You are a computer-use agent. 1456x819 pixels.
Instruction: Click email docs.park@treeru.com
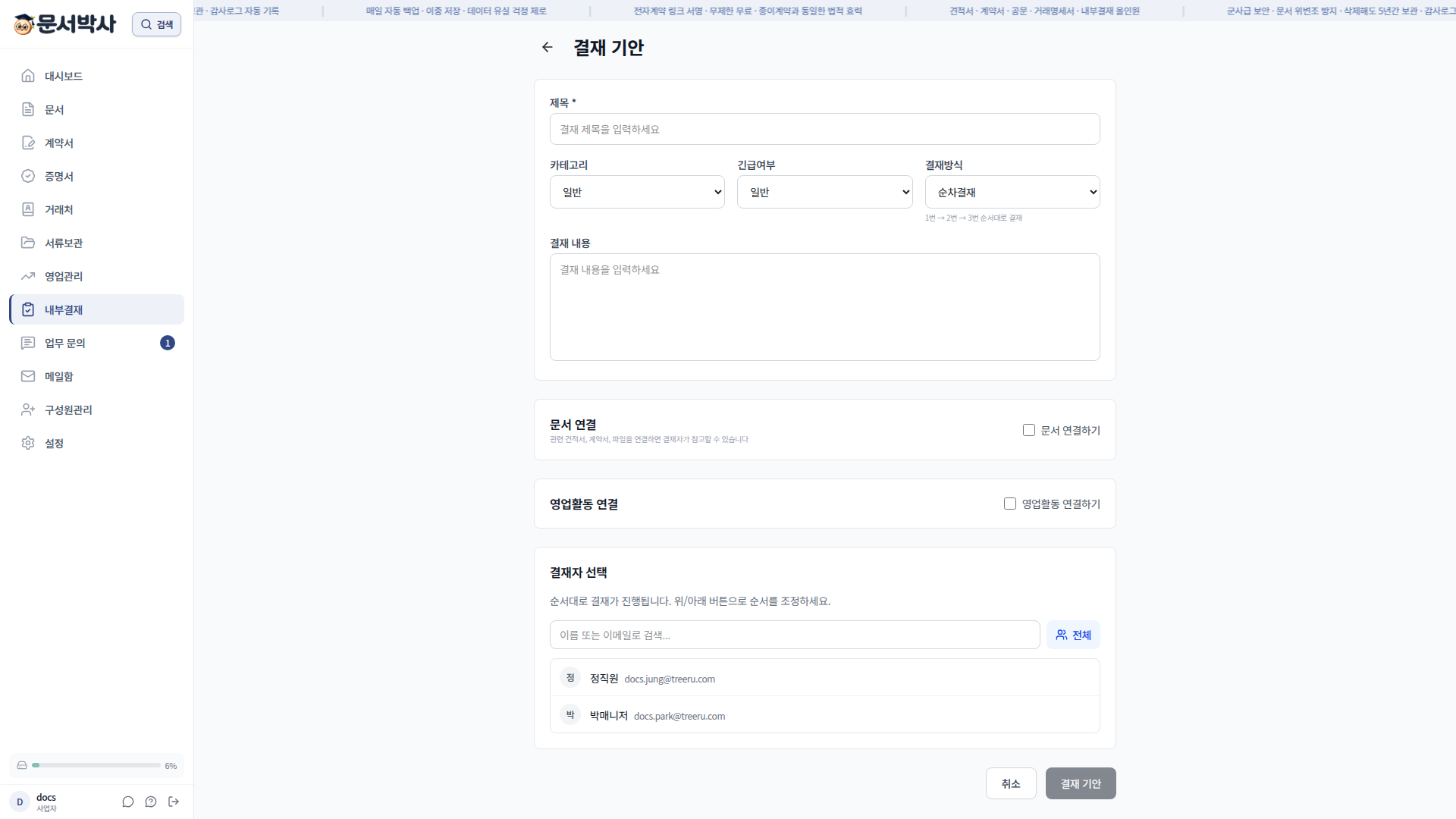(679, 716)
